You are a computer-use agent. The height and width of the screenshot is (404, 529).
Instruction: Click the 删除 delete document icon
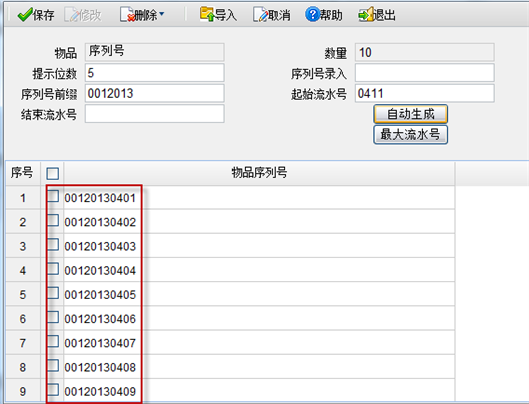(x=127, y=15)
